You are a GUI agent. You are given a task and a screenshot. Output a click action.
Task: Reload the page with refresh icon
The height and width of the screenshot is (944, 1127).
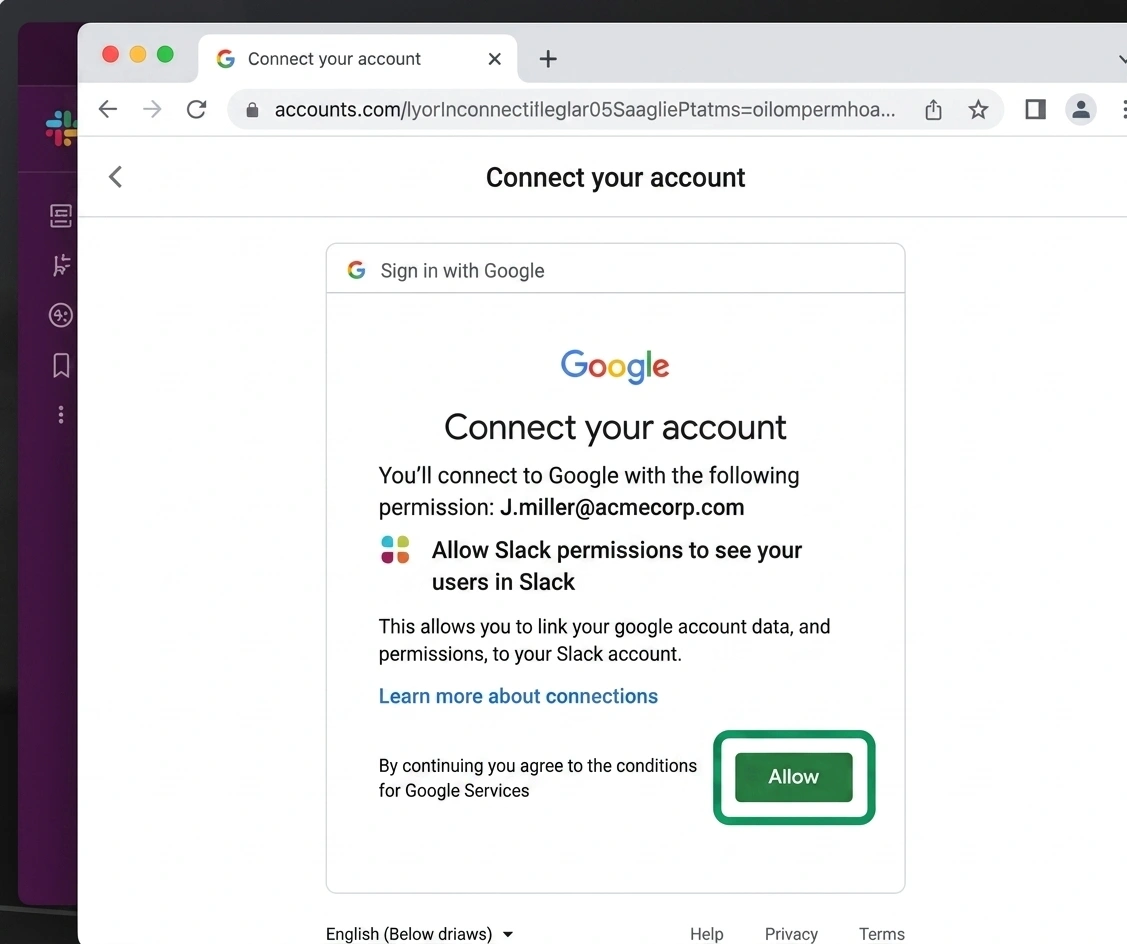tap(196, 109)
